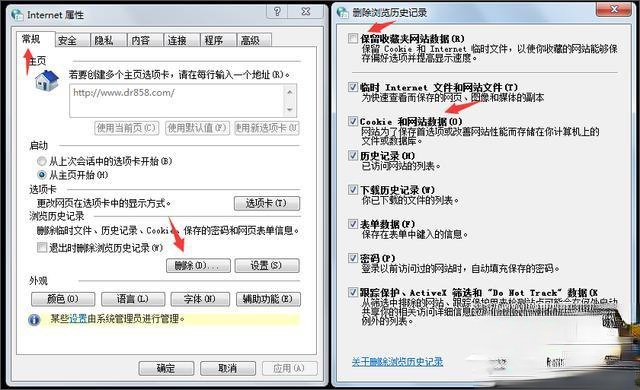This screenshot has height=390, width=640.
Task: Click 取消 button in Internet 属性
Action: (228, 368)
